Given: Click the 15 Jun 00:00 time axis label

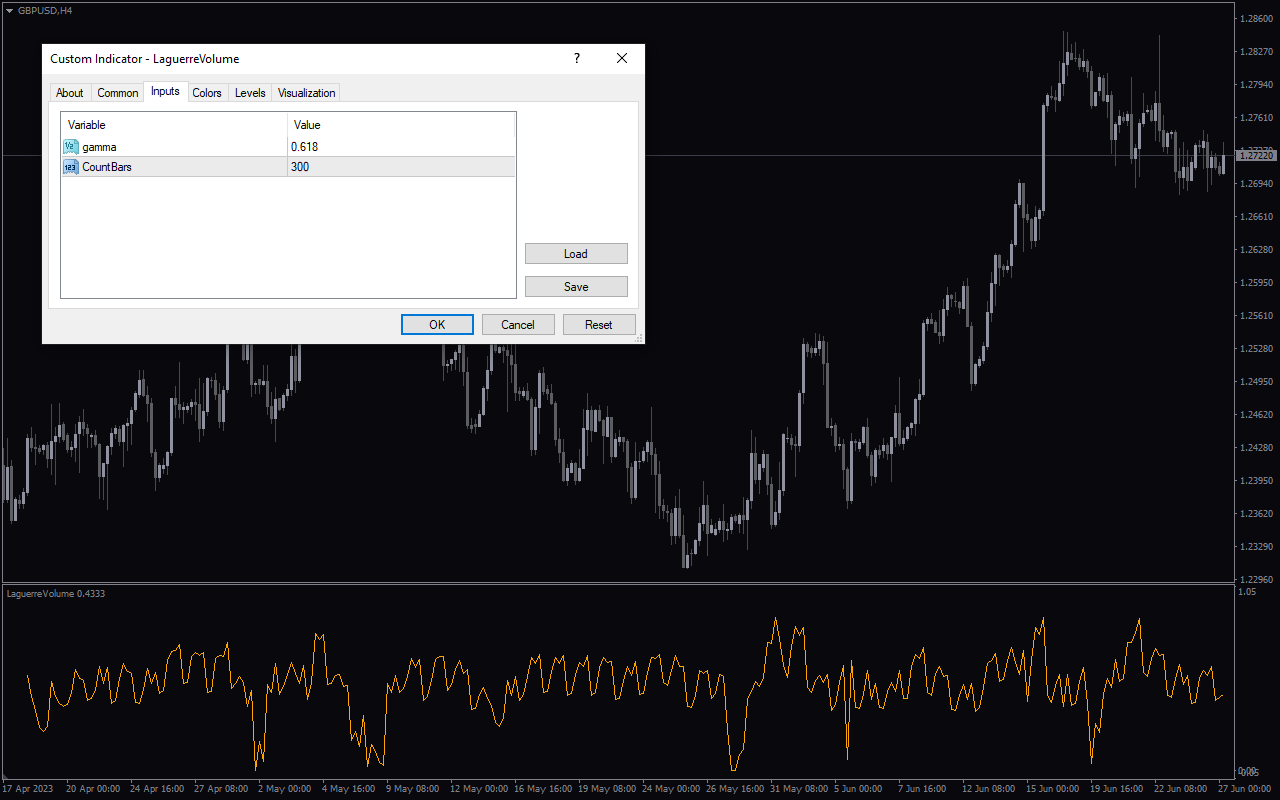Looking at the screenshot, I should pos(1052,788).
